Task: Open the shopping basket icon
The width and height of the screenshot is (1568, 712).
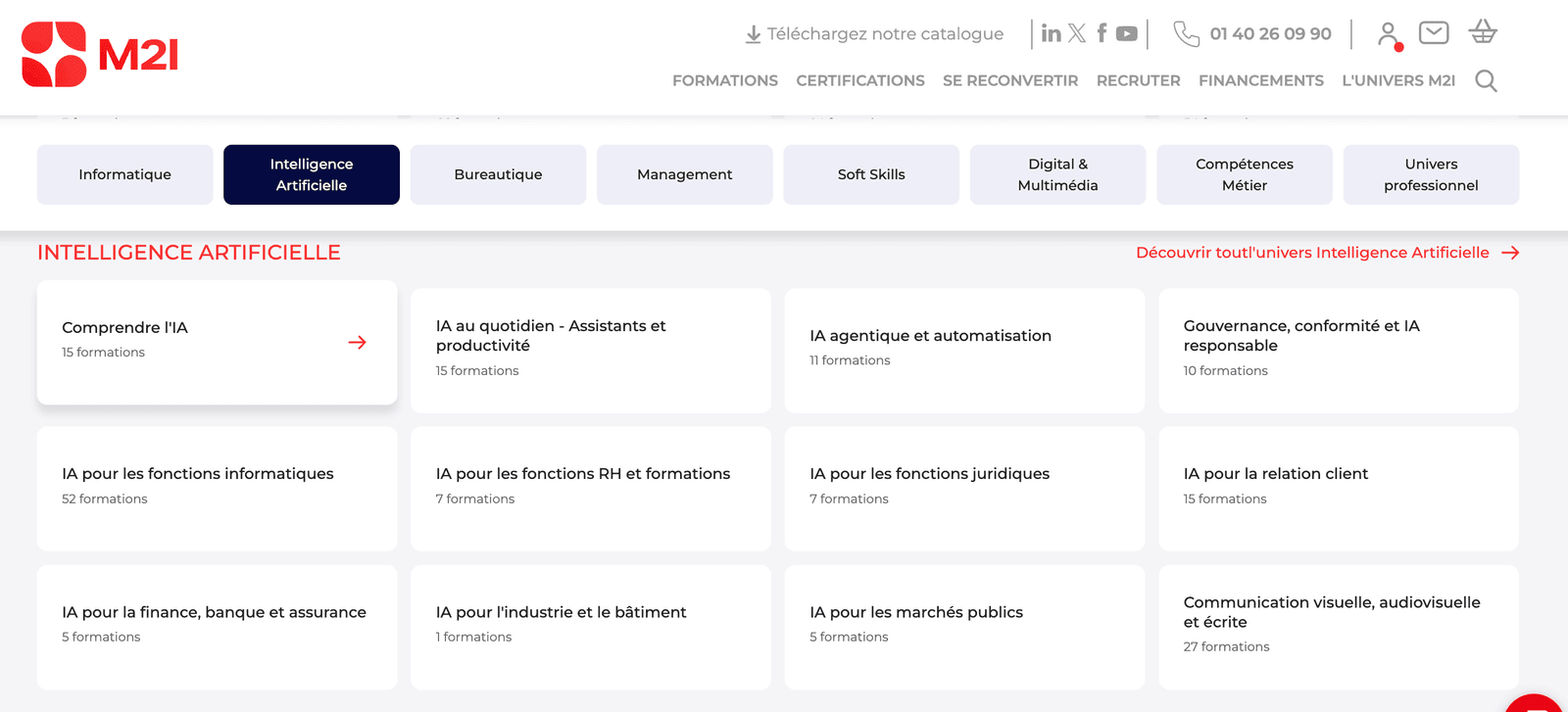Action: [1483, 31]
